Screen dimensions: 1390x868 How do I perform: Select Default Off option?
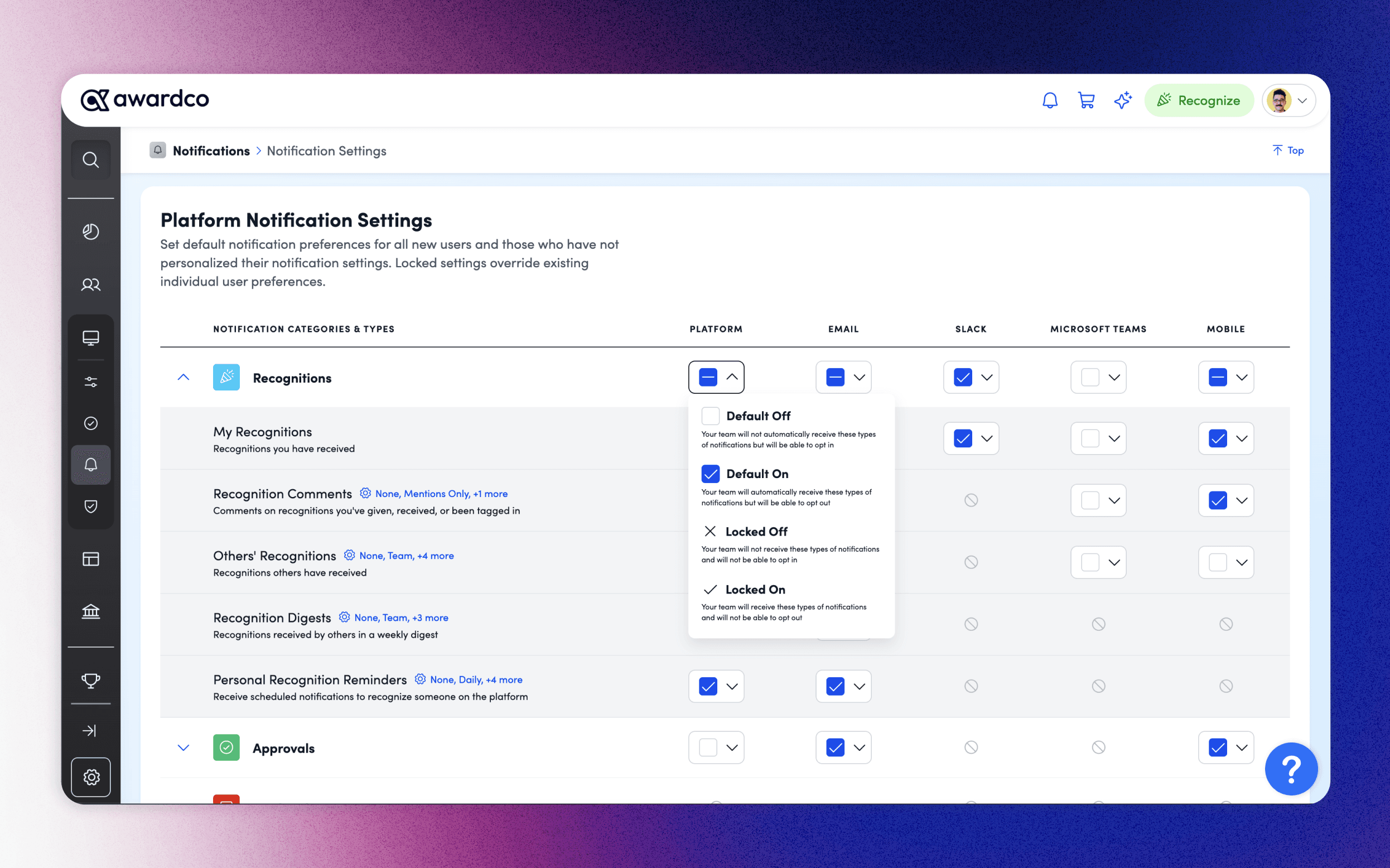pyautogui.click(x=791, y=428)
